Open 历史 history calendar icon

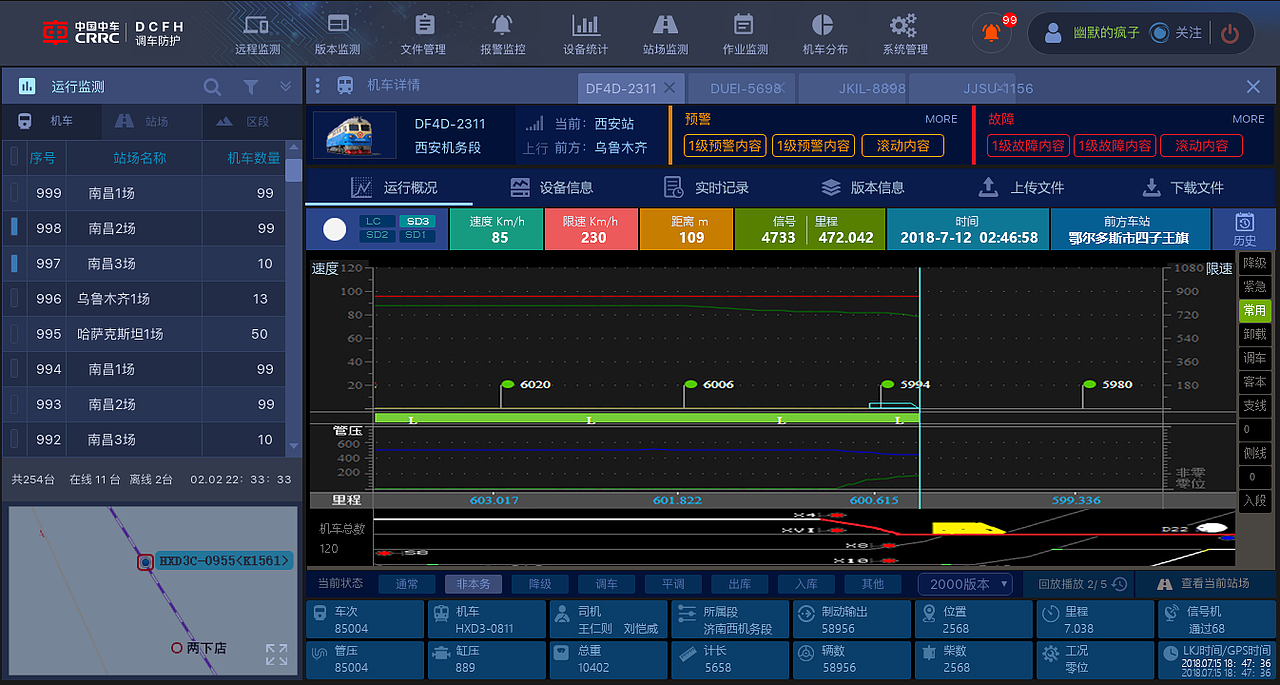point(1244,229)
